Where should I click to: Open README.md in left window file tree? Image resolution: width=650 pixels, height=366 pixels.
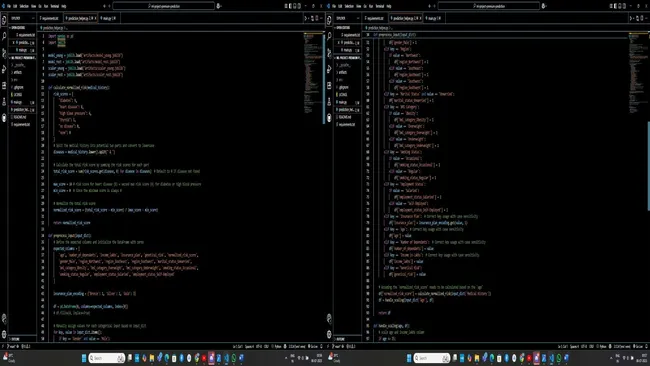22,117
